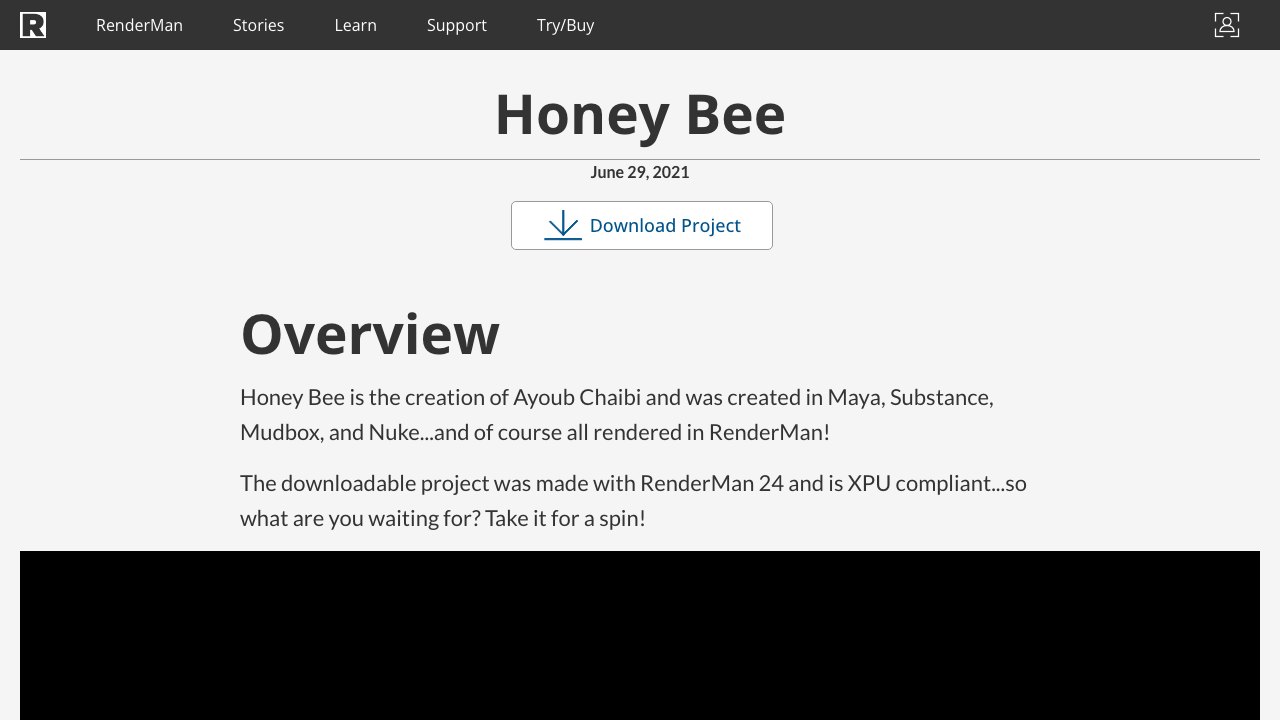This screenshot has height=720, width=1280.
Task: Click the June 29, 2021 date
Action: coord(640,172)
